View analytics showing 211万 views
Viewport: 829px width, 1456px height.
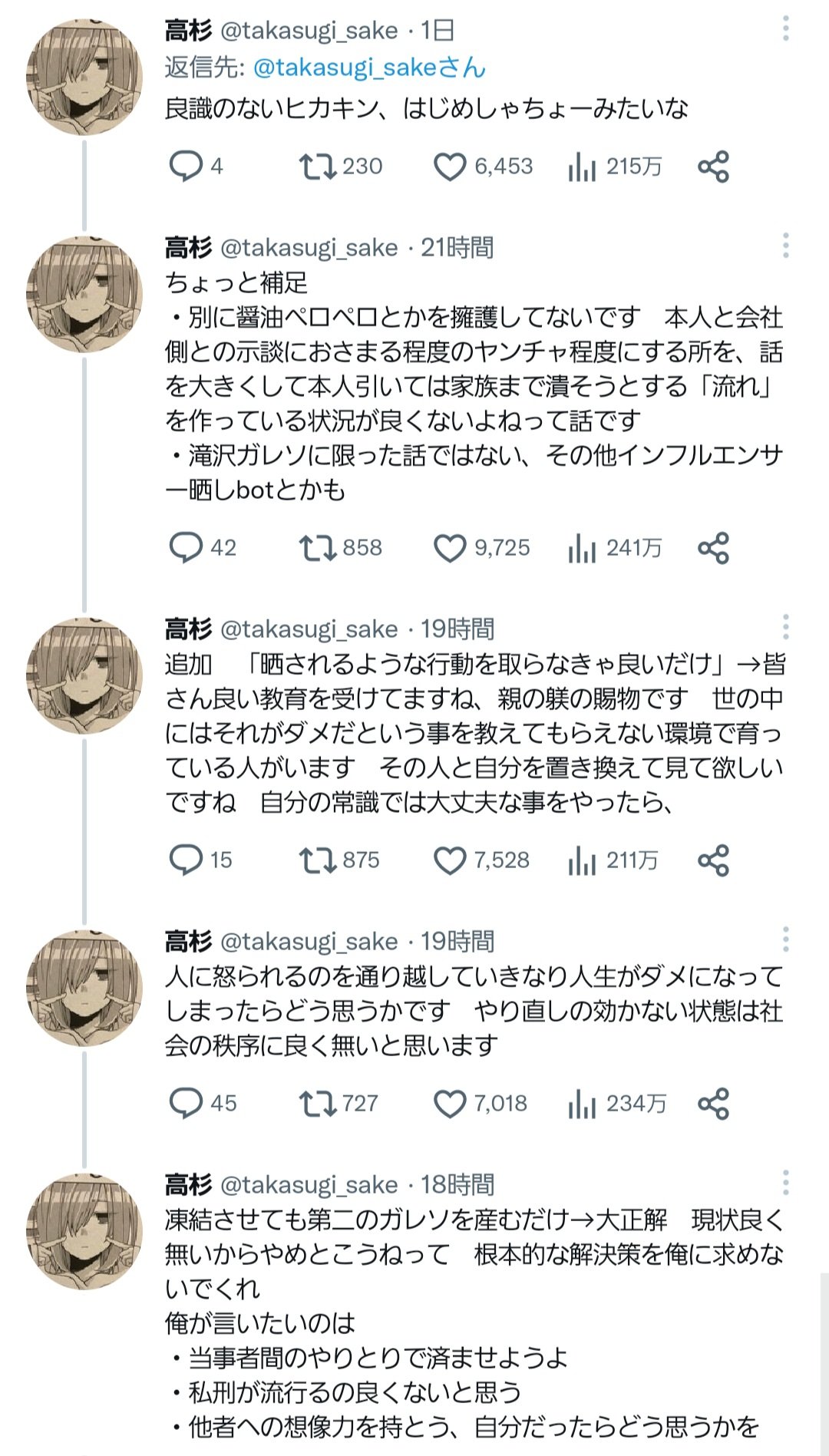(x=583, y=860)
